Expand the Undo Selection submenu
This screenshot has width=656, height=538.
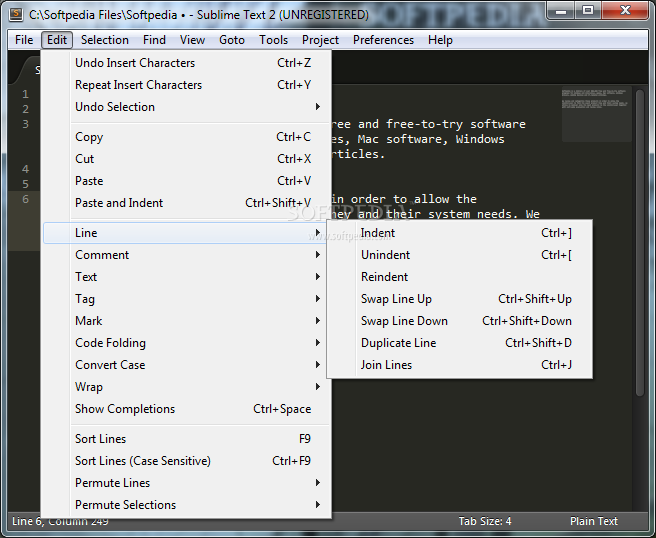coord(187,107)
